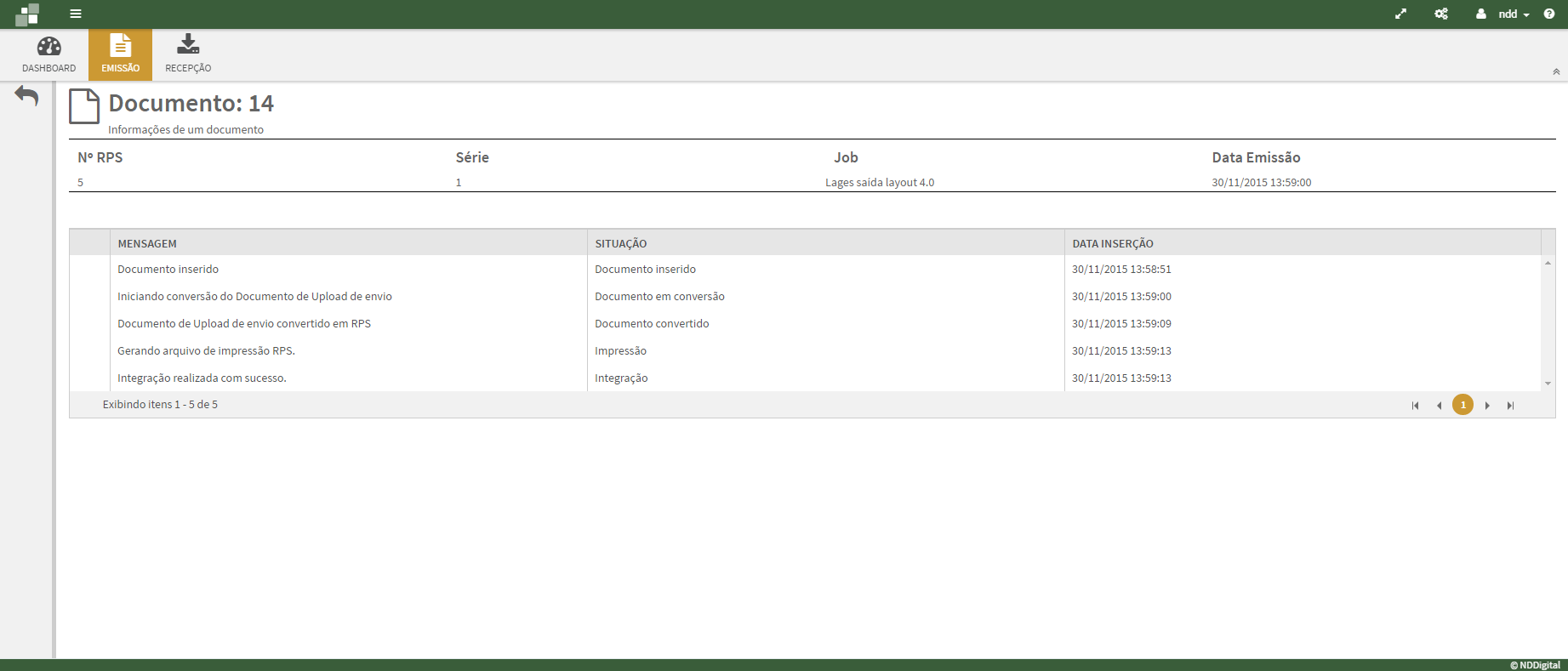Toggle fullscreen expand icon

1400,14
